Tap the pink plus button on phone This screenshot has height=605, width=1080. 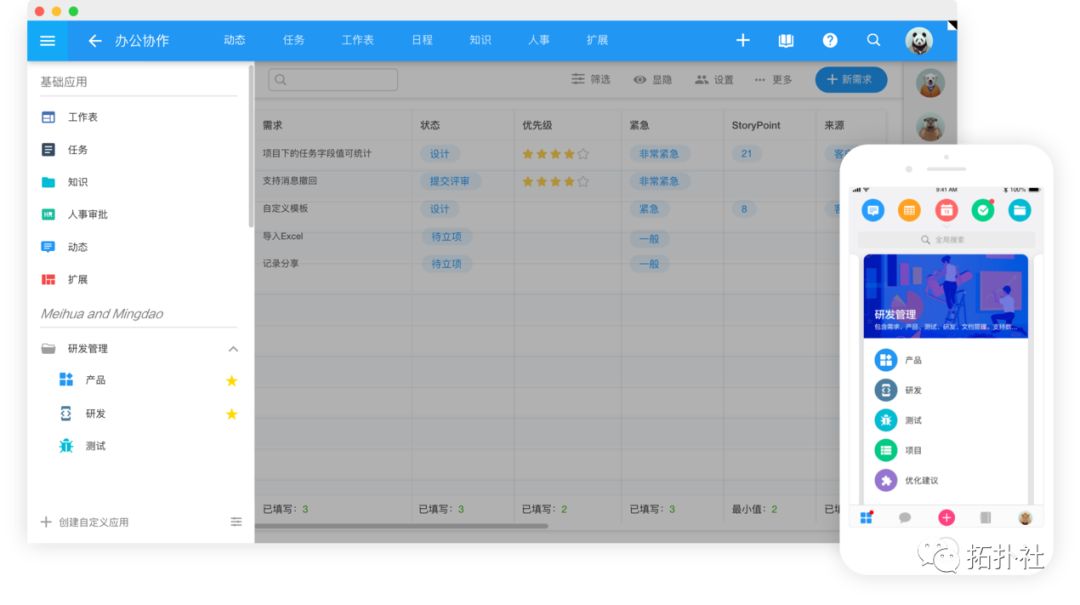pos(946,517)
